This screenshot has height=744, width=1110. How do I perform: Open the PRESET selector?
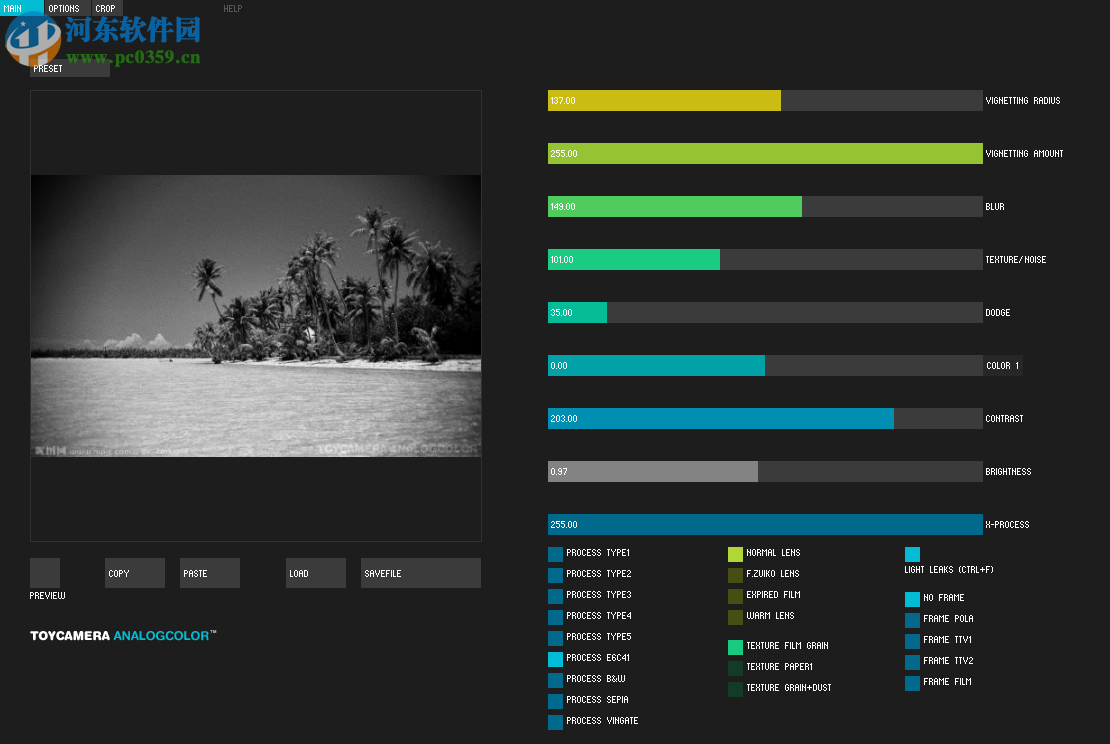click(70, 69)
